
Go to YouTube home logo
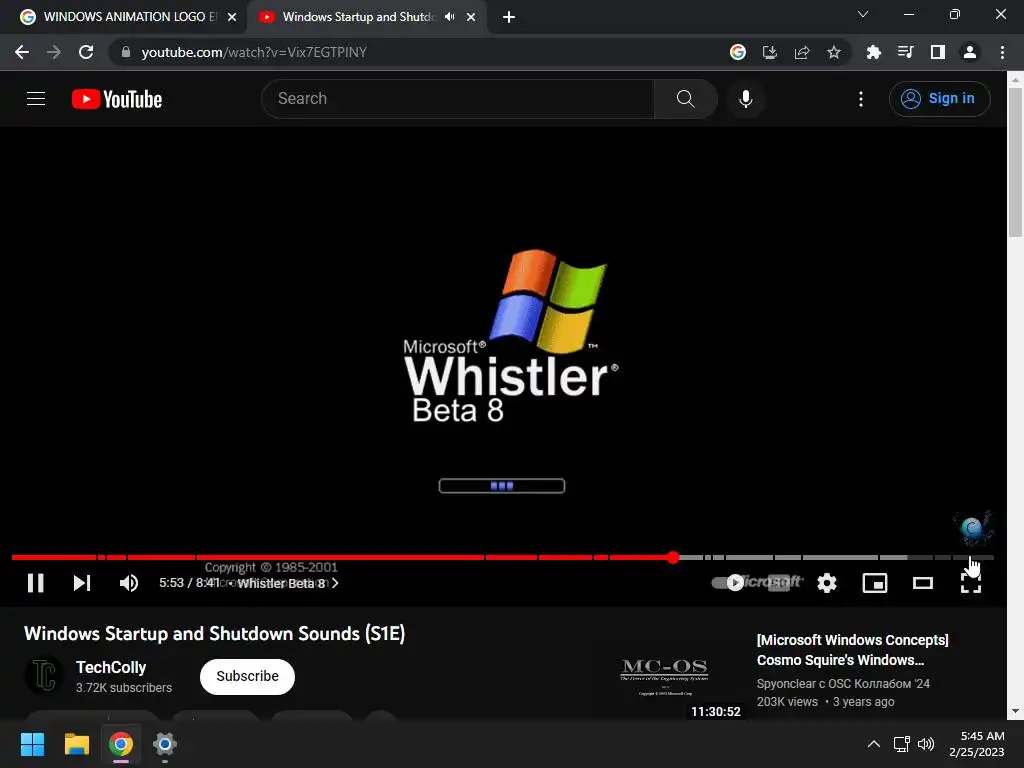117,99
